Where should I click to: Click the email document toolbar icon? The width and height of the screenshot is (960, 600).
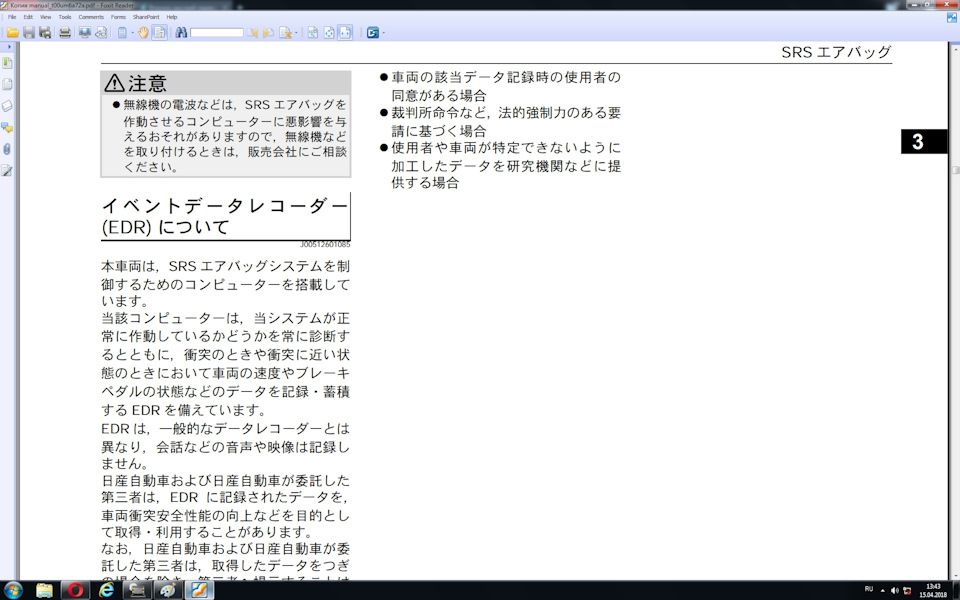[101, 32]
